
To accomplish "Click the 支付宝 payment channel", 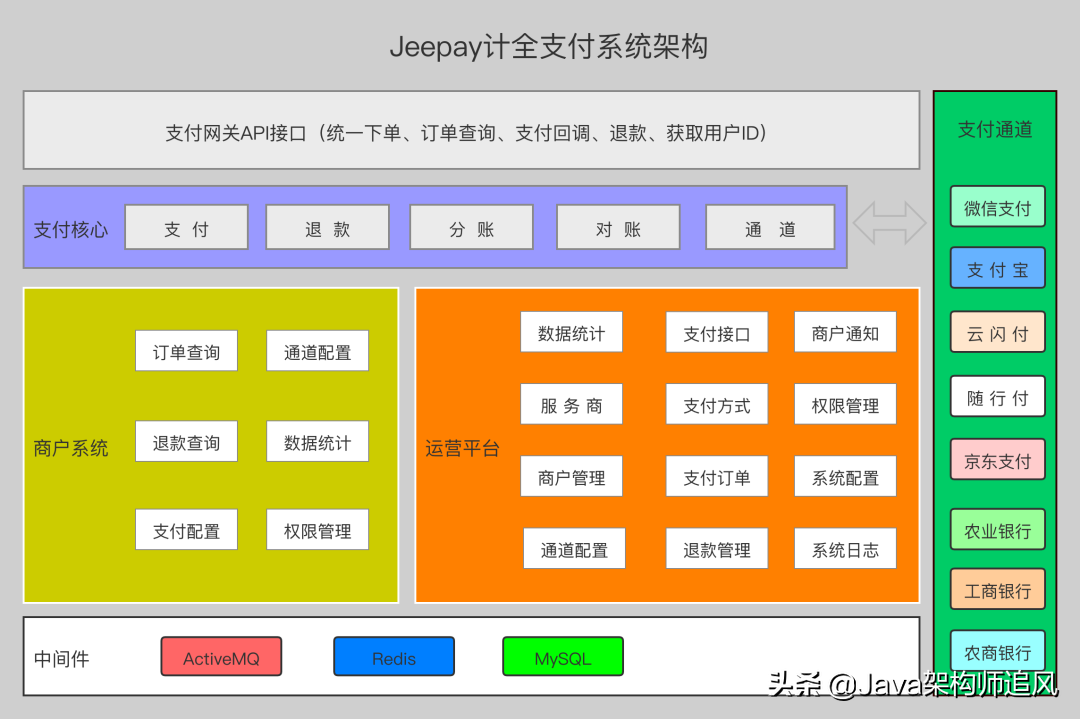I will (x=997, y=268).
